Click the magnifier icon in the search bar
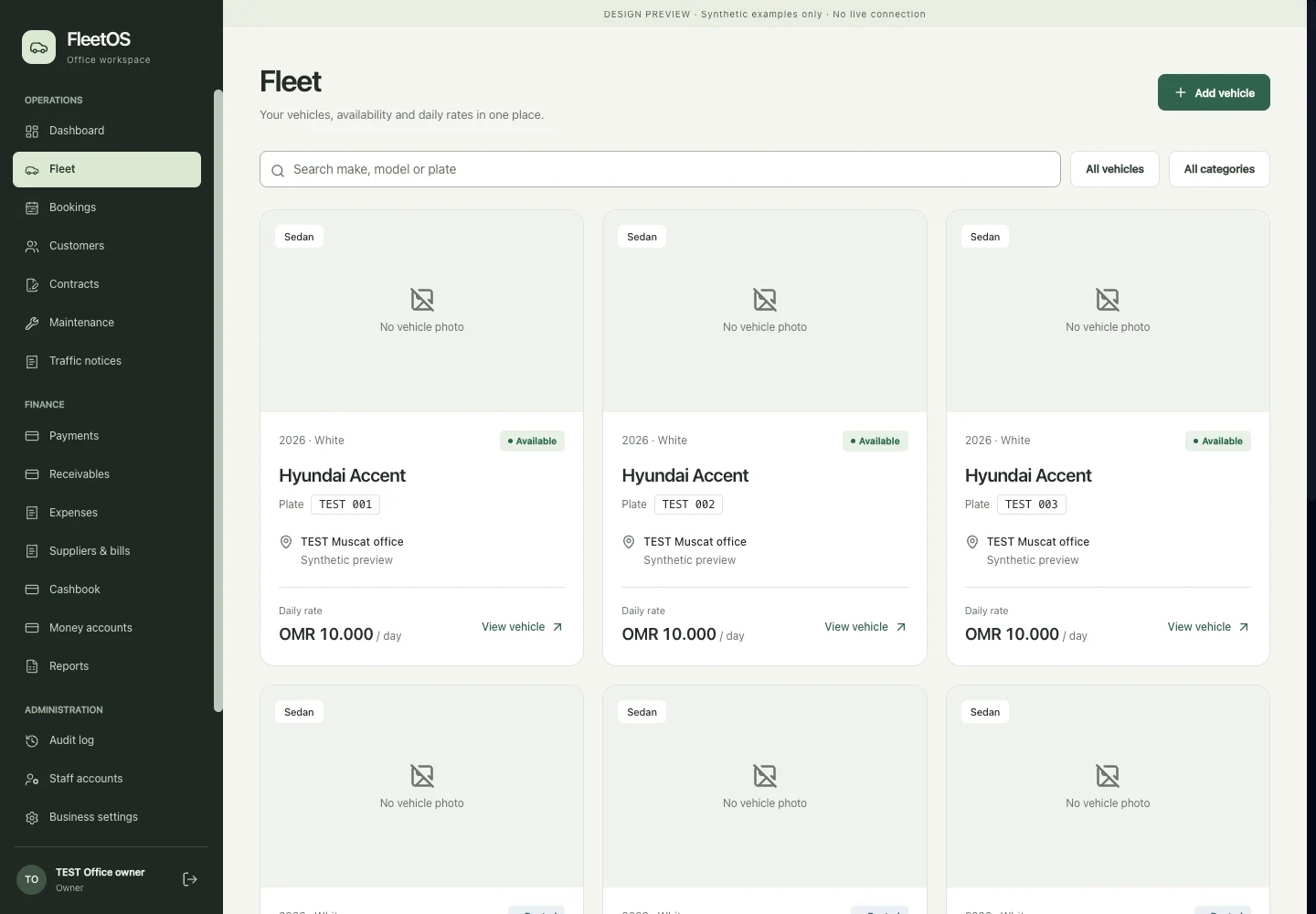This screenshot has height=914, width=1316. [x=278, y=171]
